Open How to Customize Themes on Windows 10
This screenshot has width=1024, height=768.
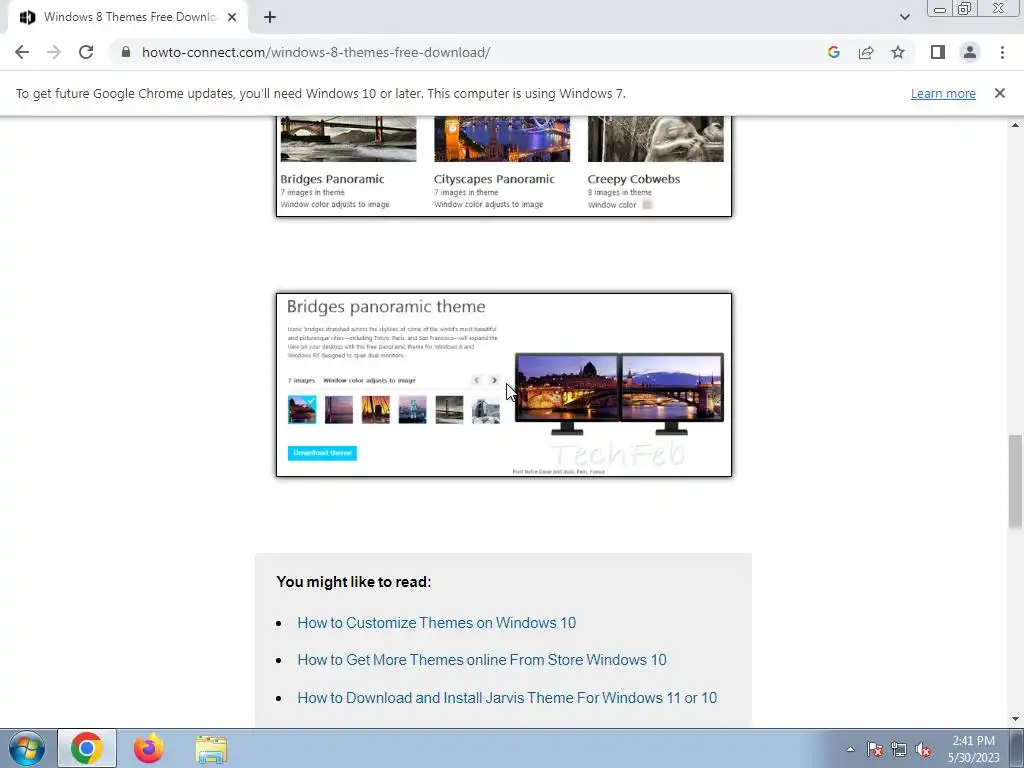(x=436, y=623)
